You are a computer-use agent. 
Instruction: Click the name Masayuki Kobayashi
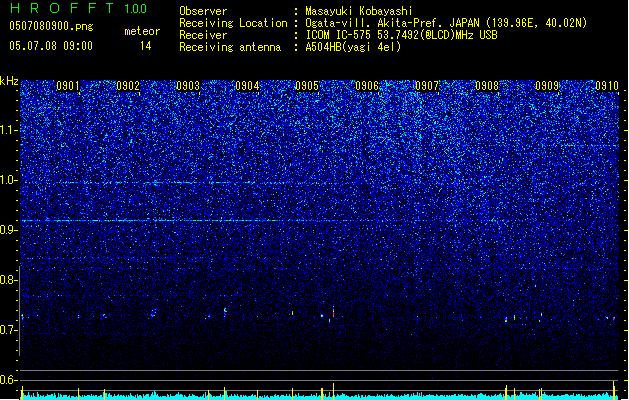[359, 11]
